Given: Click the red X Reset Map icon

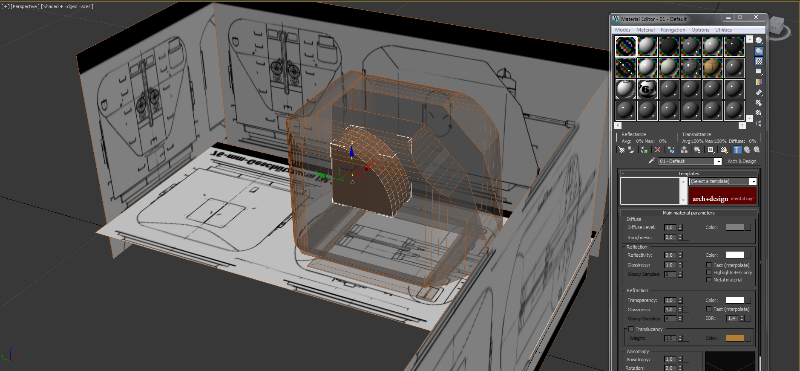Looking at the screenshot, I should pyautogui.click(x=658, y=150).
